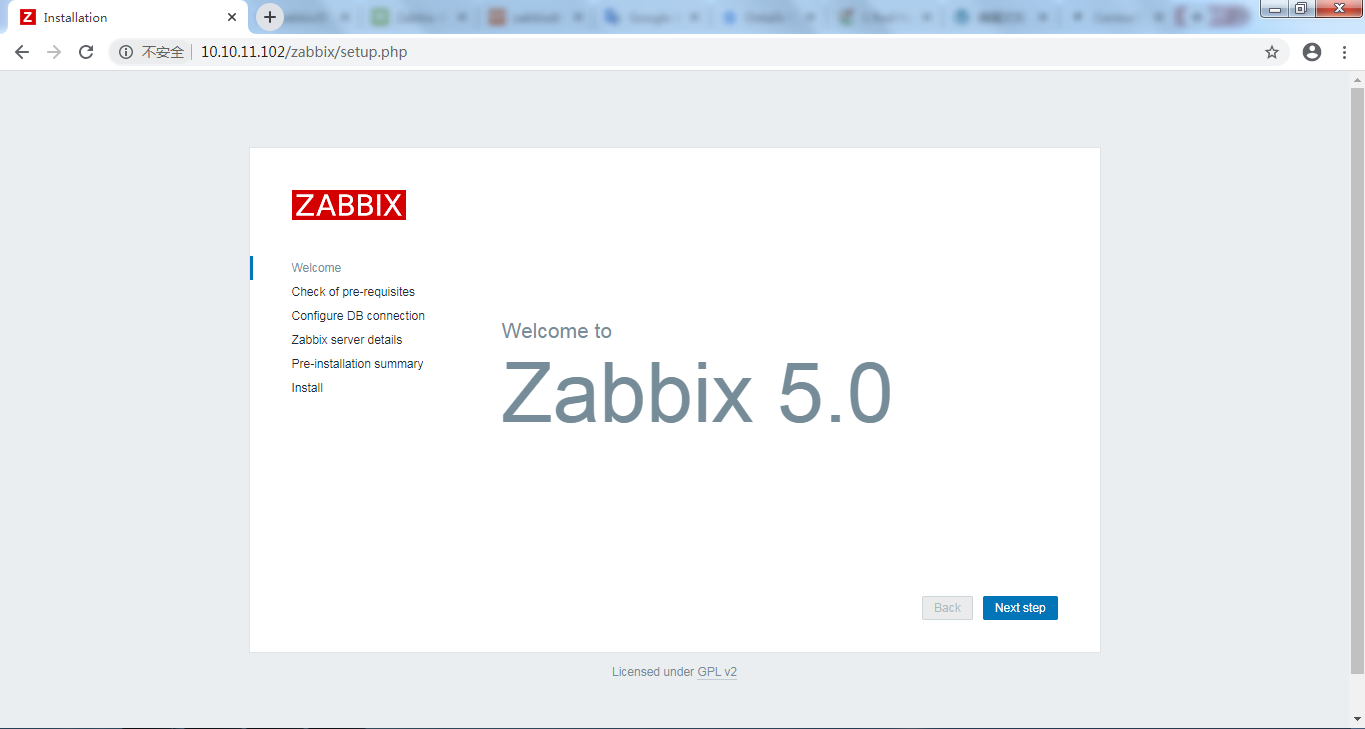Select the Welcome setup step
This screenshot has width=1365, height=729.
click(316, 268)
